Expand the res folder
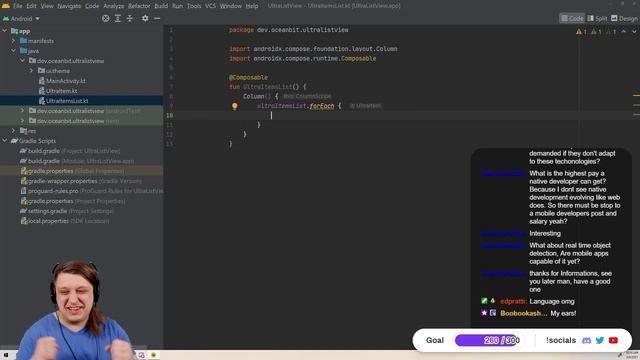The image size is (640, 360). 14,131
